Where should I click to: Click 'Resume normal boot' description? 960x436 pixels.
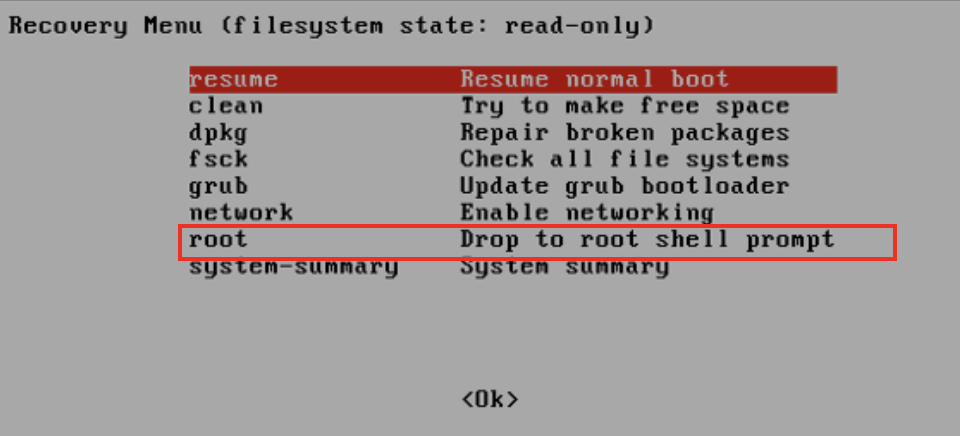pyautogui.click(x=594, y=80)
